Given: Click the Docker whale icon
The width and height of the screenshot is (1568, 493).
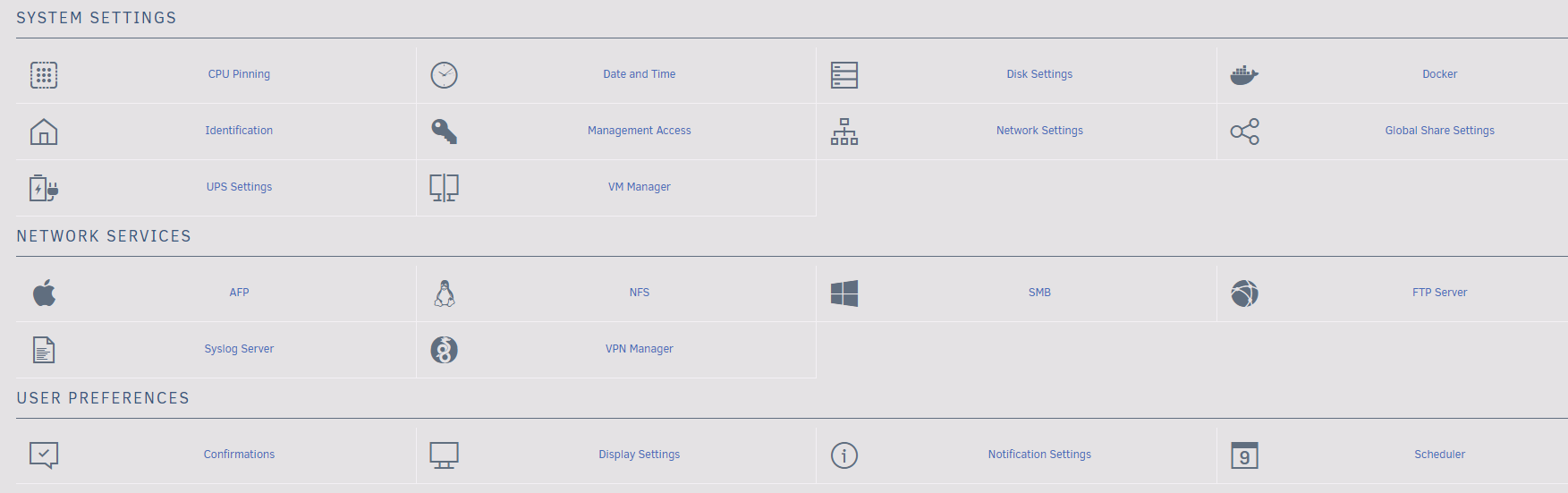Looking at the screenshot, I should coord(1244,75).
